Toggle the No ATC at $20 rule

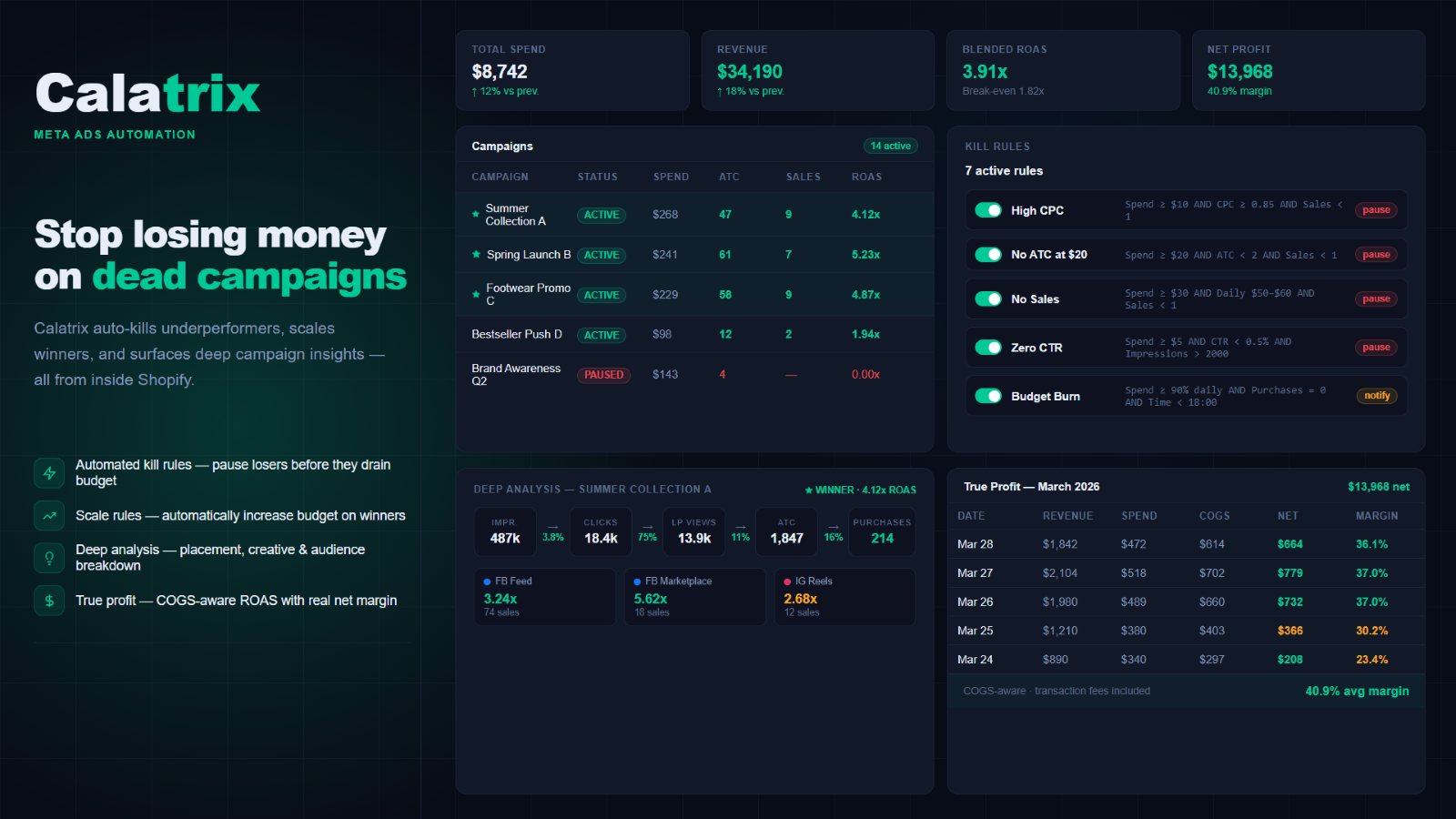tap(988, 255)
